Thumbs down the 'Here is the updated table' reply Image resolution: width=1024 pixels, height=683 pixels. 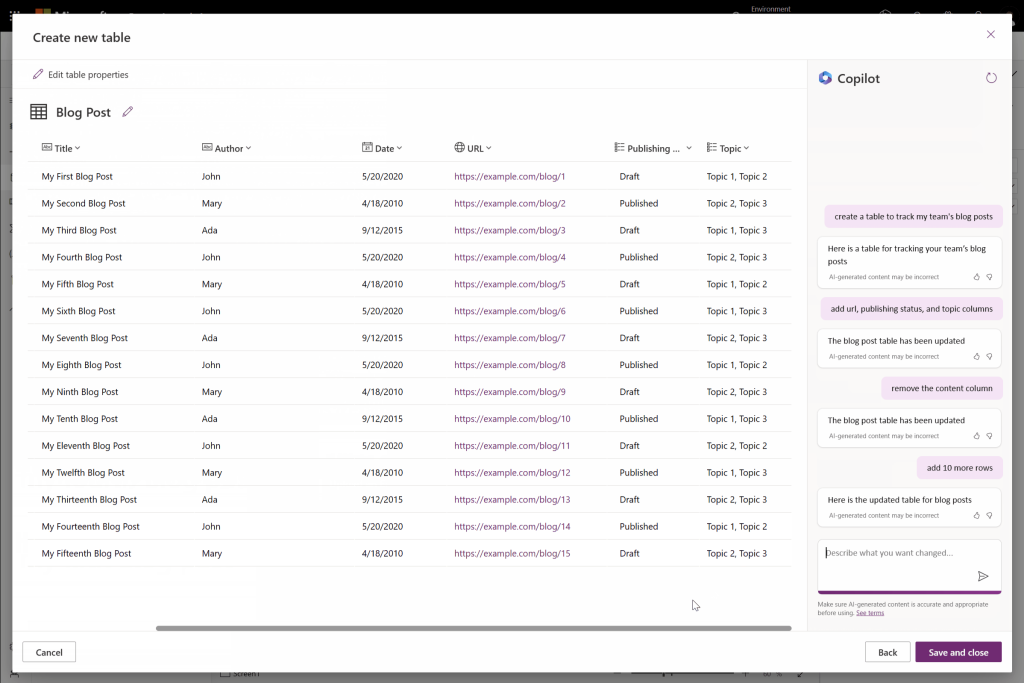[989, 516]
